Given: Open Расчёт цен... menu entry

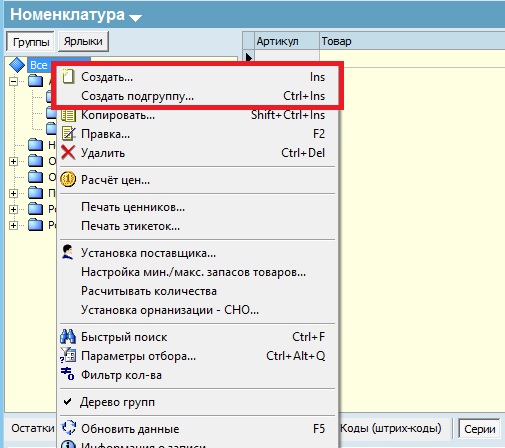Looking at the screenshot, I should coord(197,180).
